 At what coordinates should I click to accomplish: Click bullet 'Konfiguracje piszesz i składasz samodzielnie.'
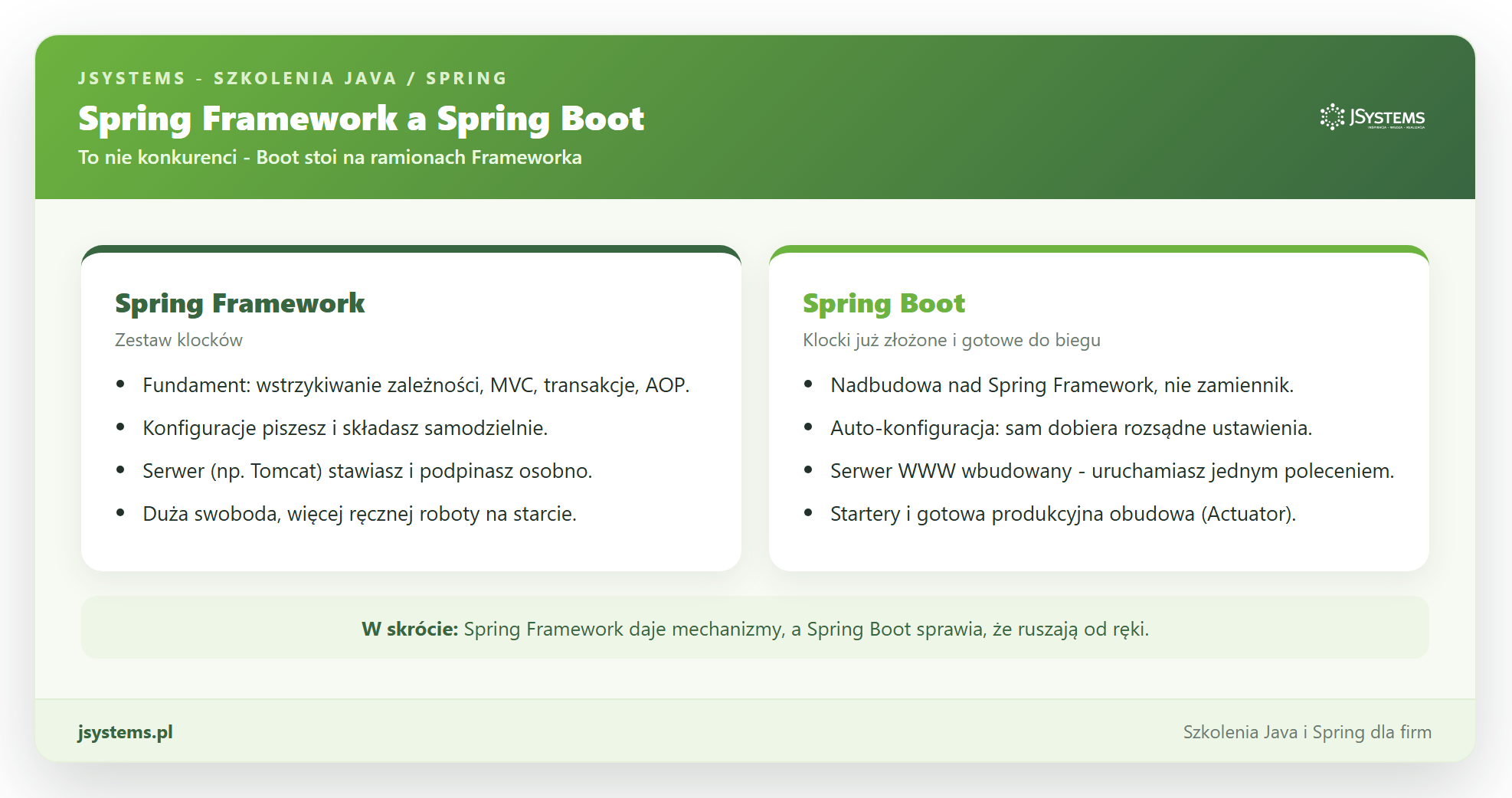tap(345, 428)
